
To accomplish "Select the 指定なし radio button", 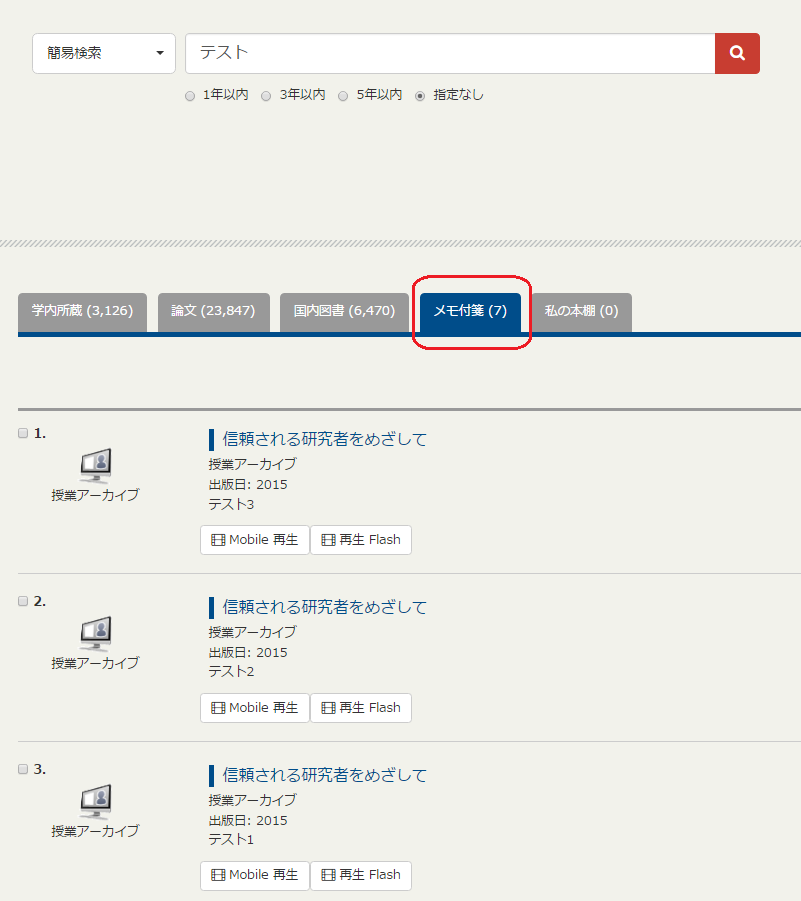I will (420, 96).
